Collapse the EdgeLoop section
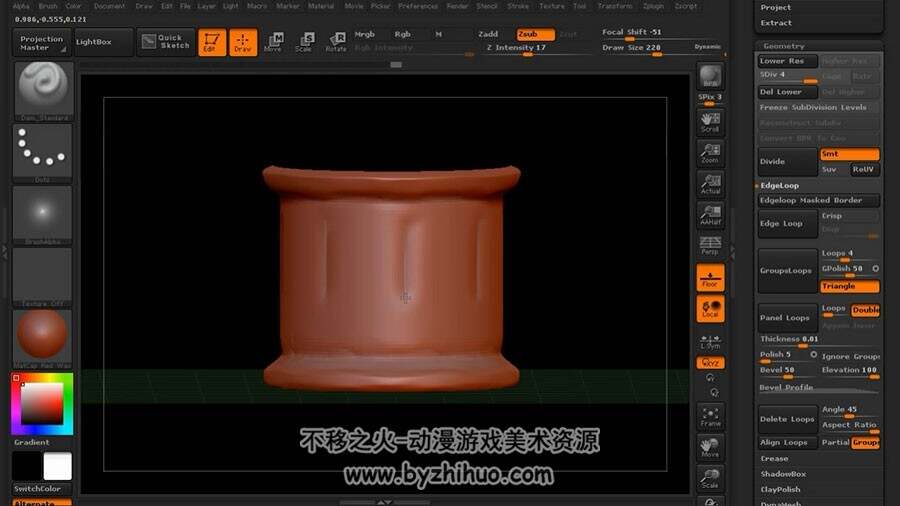 (779, 185)
